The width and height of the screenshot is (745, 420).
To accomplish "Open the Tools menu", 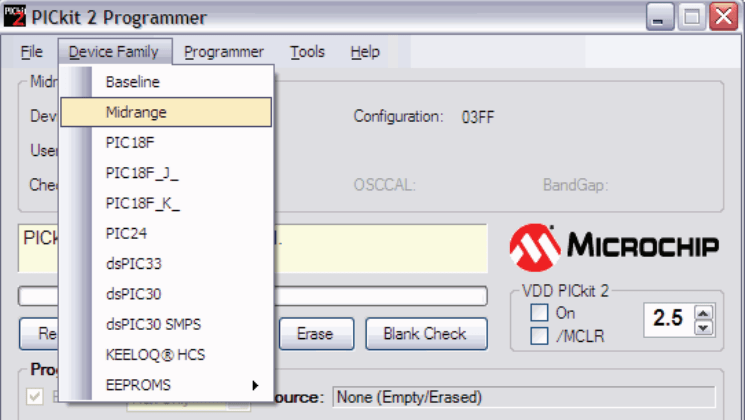I will (307, 52).
